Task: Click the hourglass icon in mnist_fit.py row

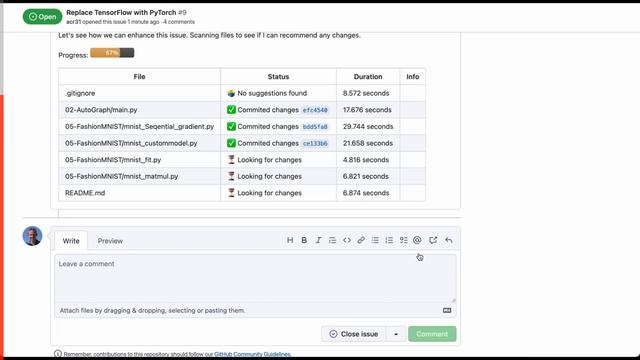Action: click(x=231, y=160)
